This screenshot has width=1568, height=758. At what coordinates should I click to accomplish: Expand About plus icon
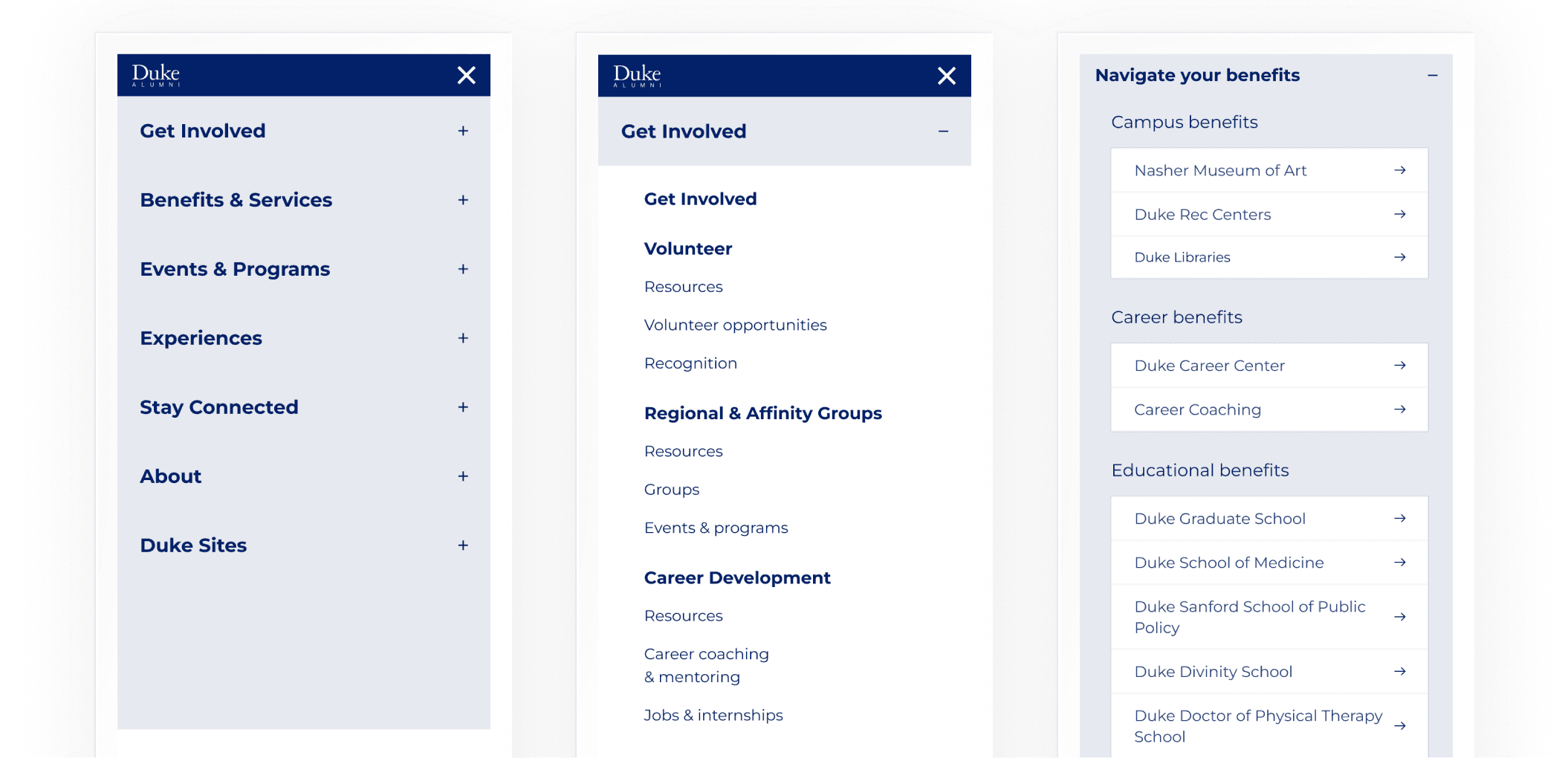point(463,476)
